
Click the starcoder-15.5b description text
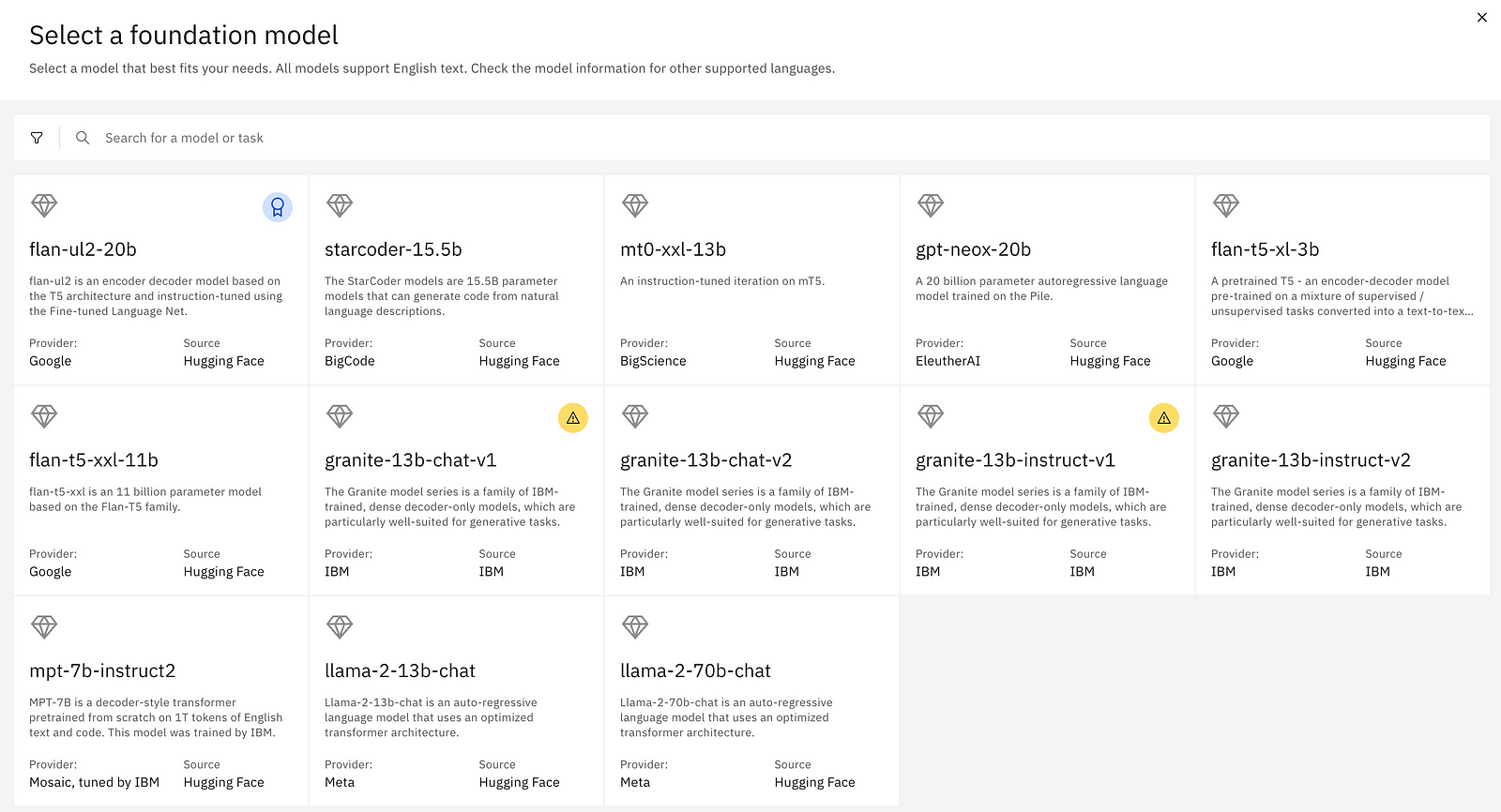point(441,296)
